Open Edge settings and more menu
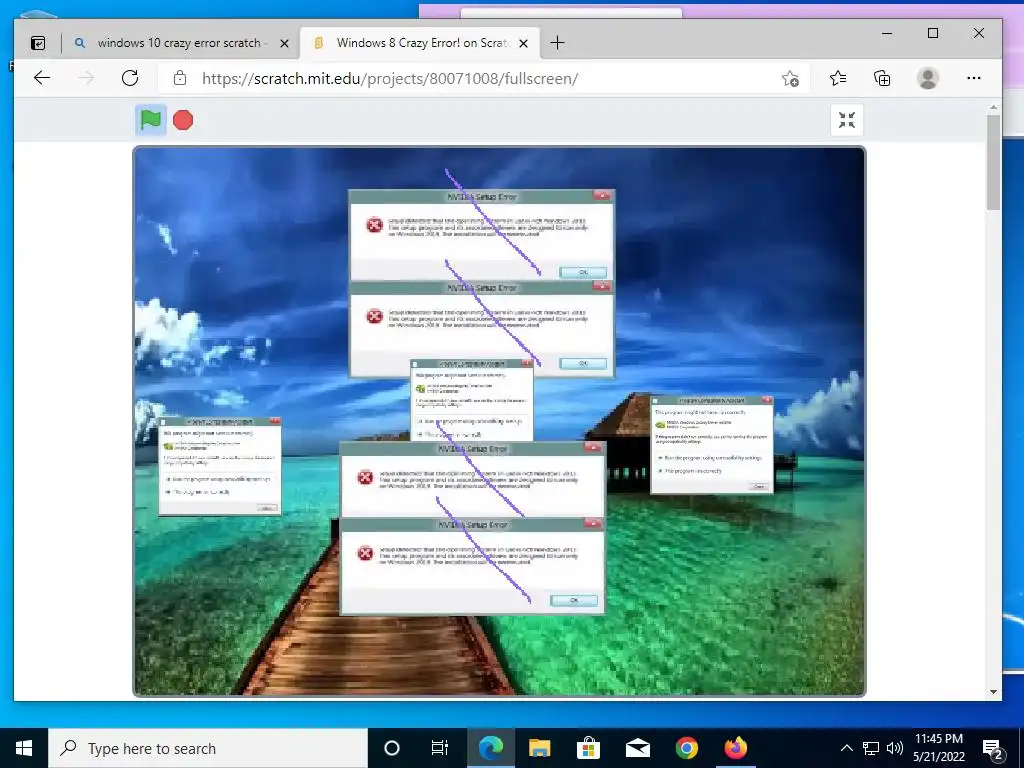Viewport: 1024px width, 768px height. [x=974, y=78]
